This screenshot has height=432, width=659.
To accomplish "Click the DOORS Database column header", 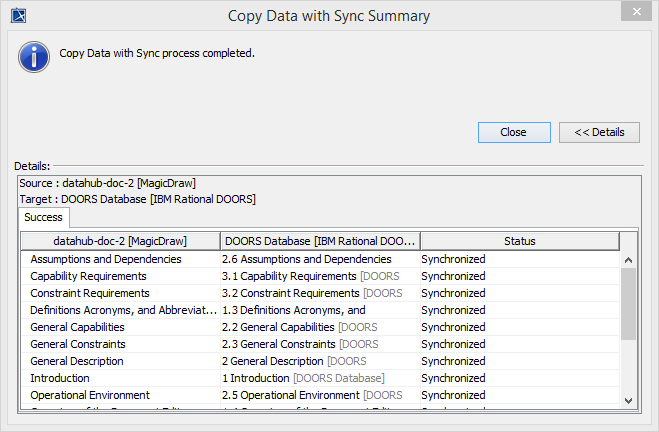I will tap(320, 241).
